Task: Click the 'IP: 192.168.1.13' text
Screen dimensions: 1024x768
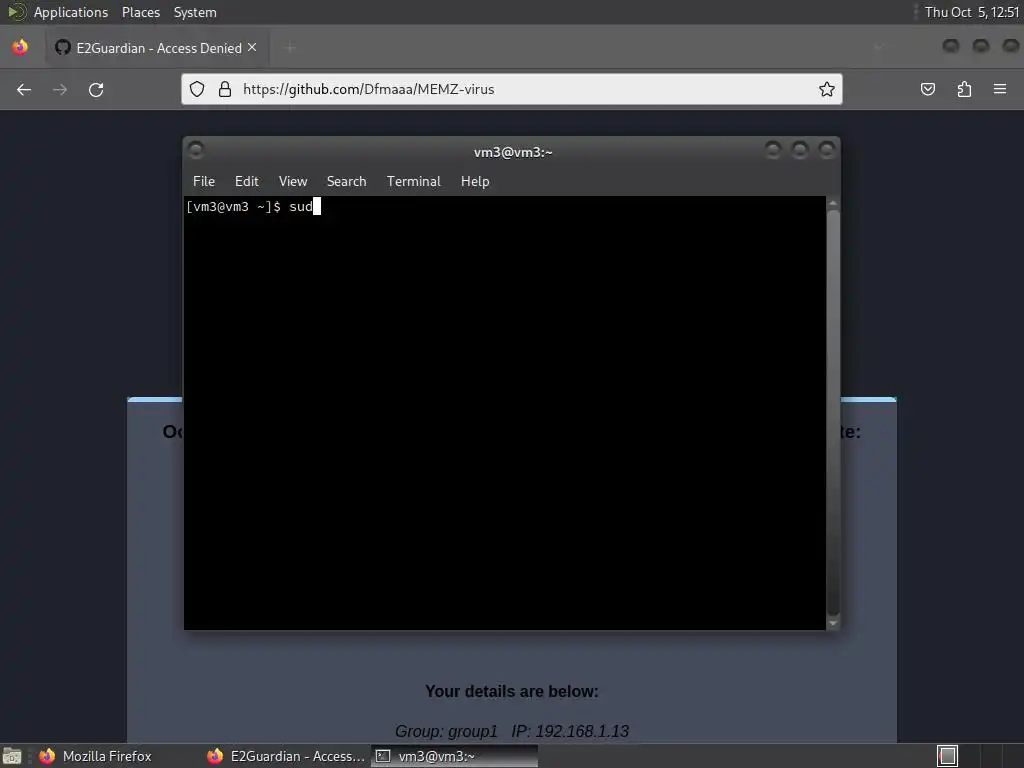Action: (x=570, y=731)
